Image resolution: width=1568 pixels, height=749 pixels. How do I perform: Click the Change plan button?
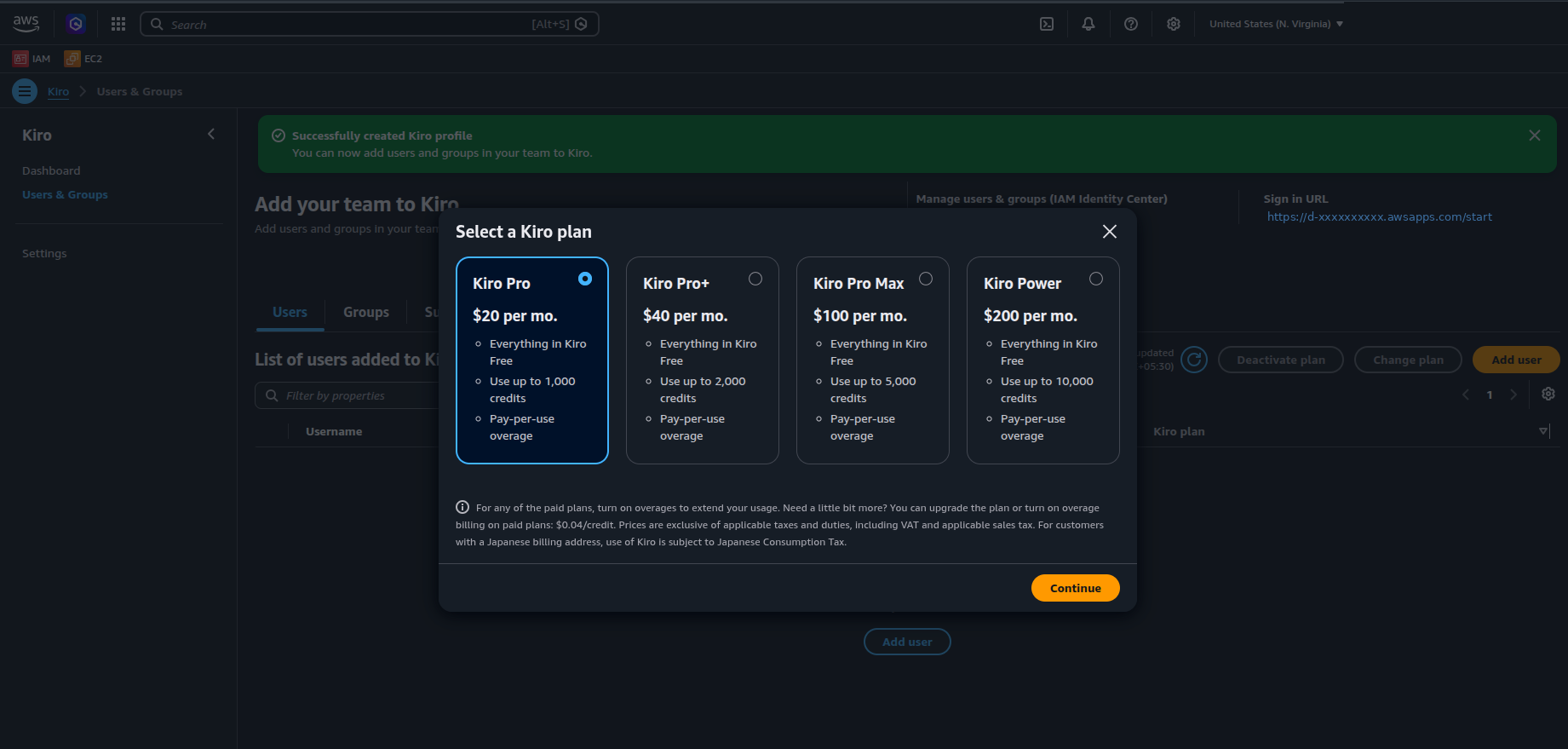click(1408, 360)
